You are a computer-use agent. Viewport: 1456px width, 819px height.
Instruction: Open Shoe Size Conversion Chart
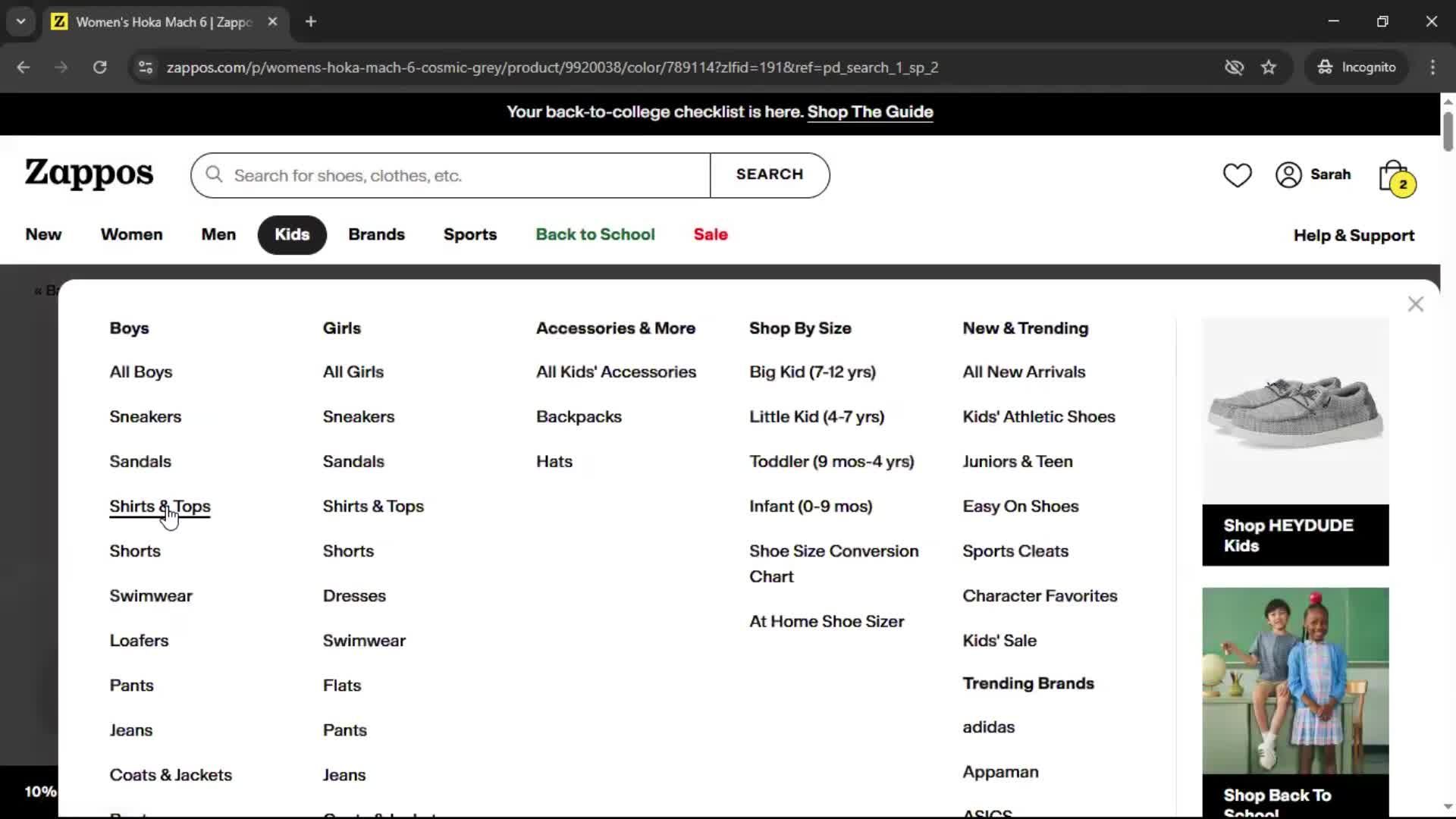click(834, 564)
